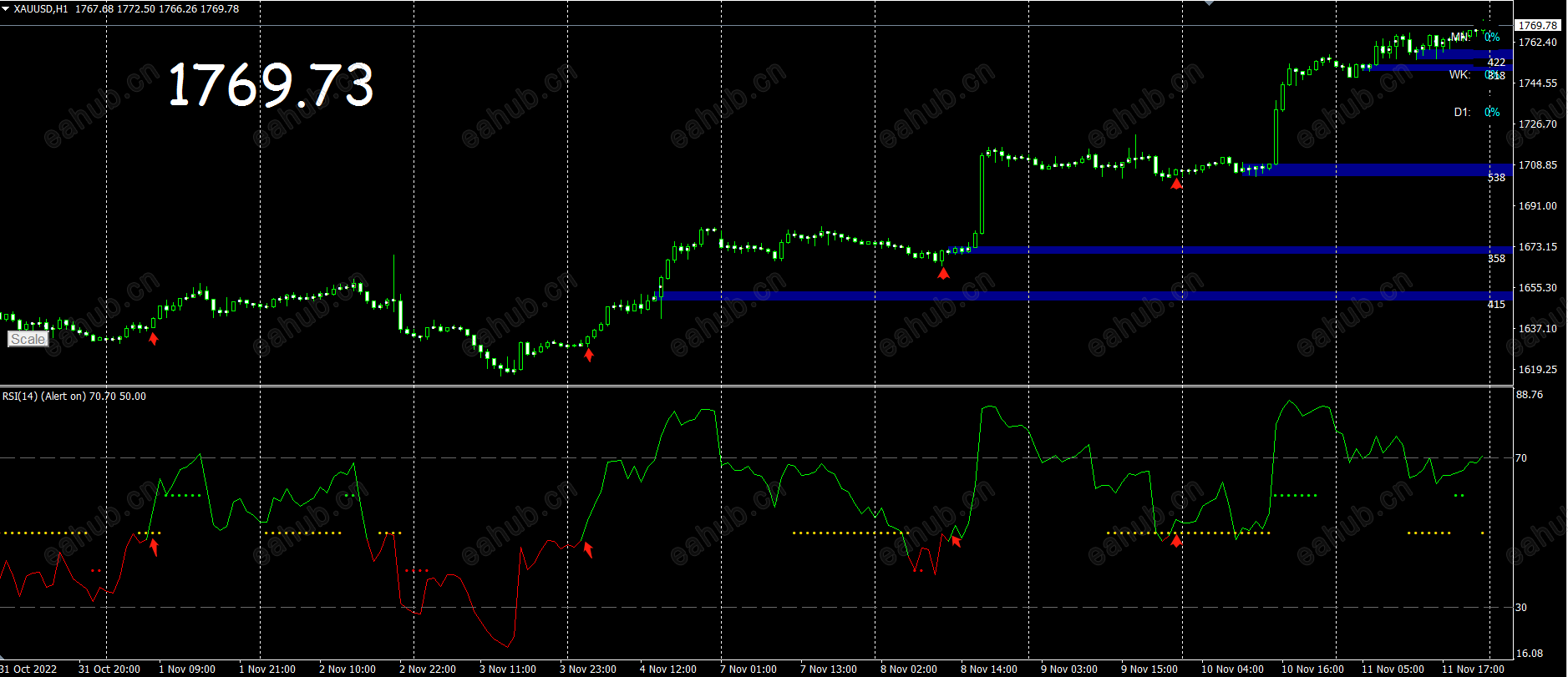
Task: Click the 7 Nov 01:00 time label
Action: click(748, 669)
